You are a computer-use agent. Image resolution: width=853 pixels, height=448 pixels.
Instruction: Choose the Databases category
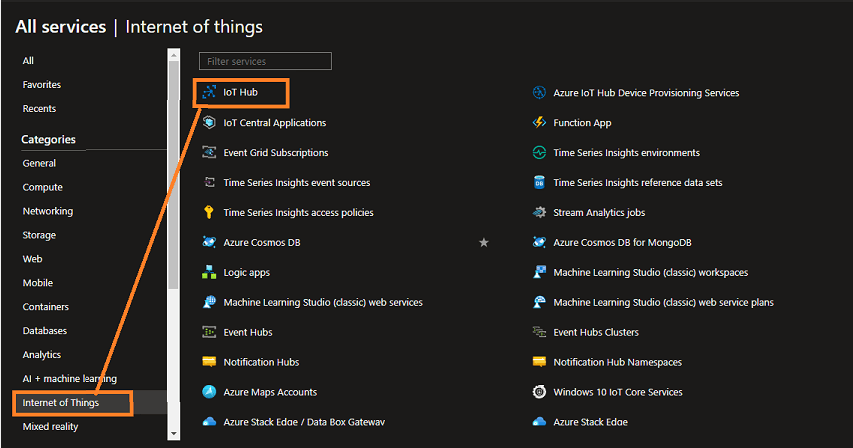[45, 331]
